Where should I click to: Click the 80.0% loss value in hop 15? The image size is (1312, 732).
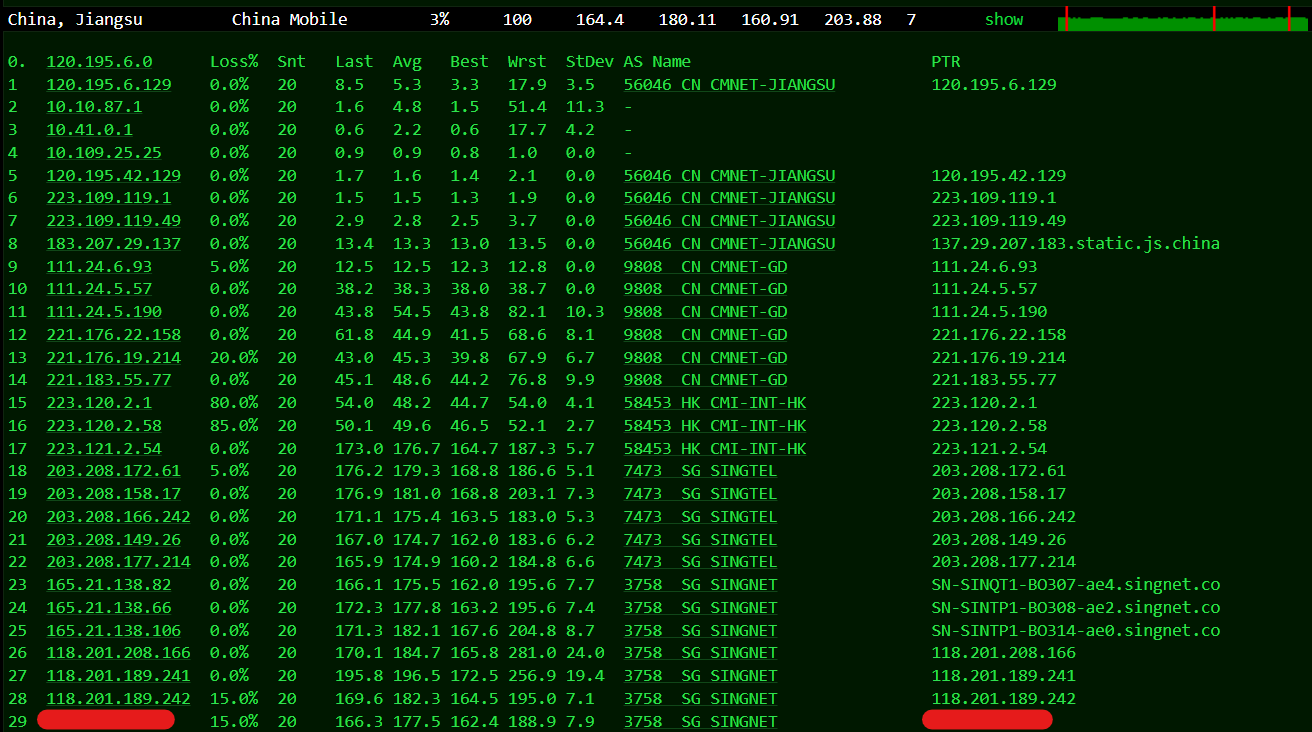(x=234, y=403)
